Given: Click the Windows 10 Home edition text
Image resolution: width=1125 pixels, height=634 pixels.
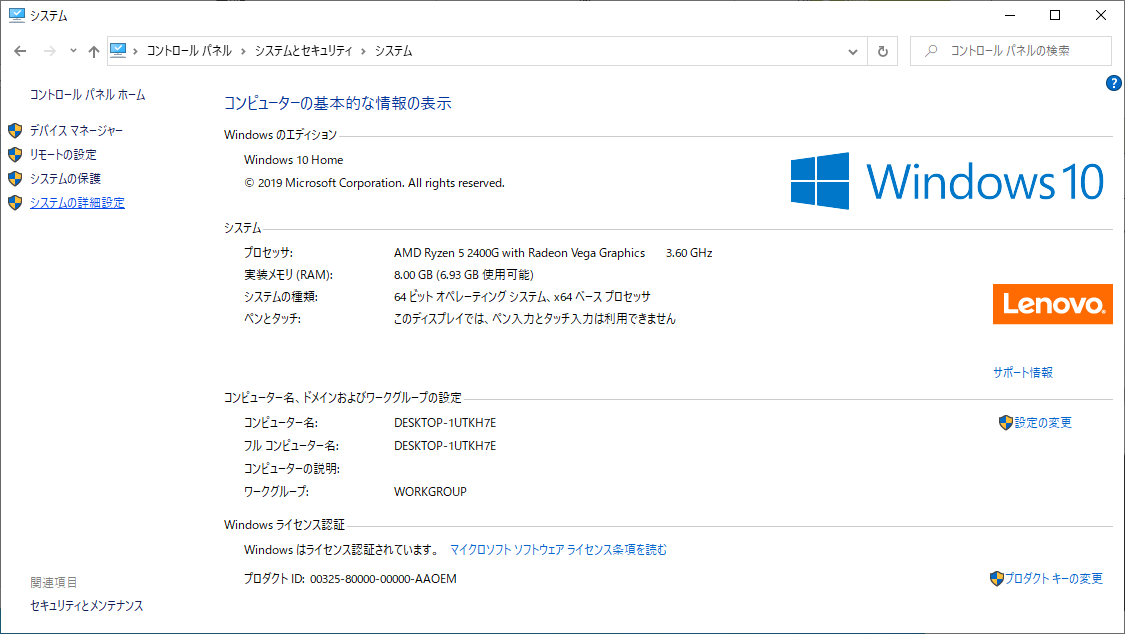Looking at the screenshot, I should (293, 160).
